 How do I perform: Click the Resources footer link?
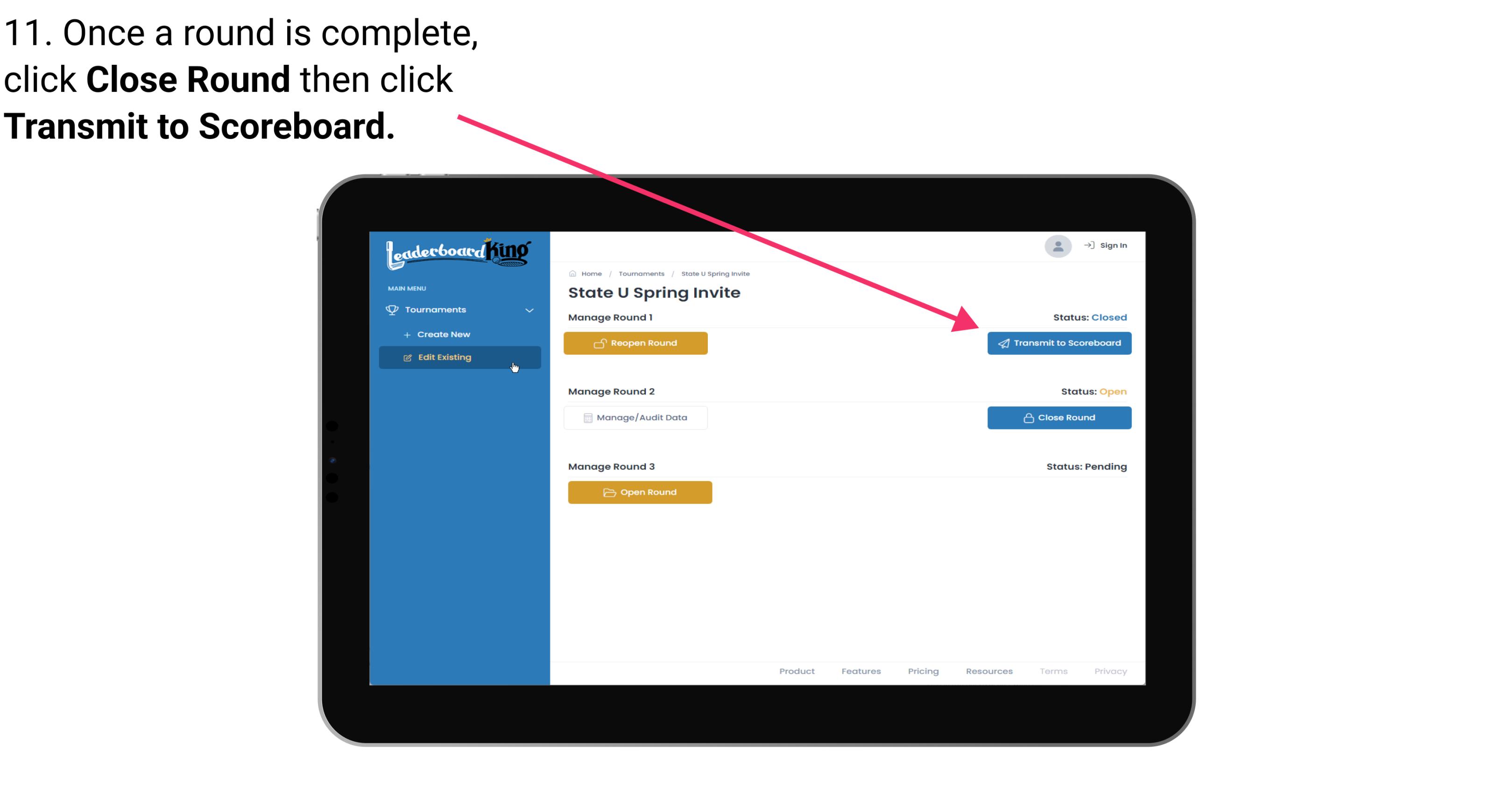[x=990, y=671]
